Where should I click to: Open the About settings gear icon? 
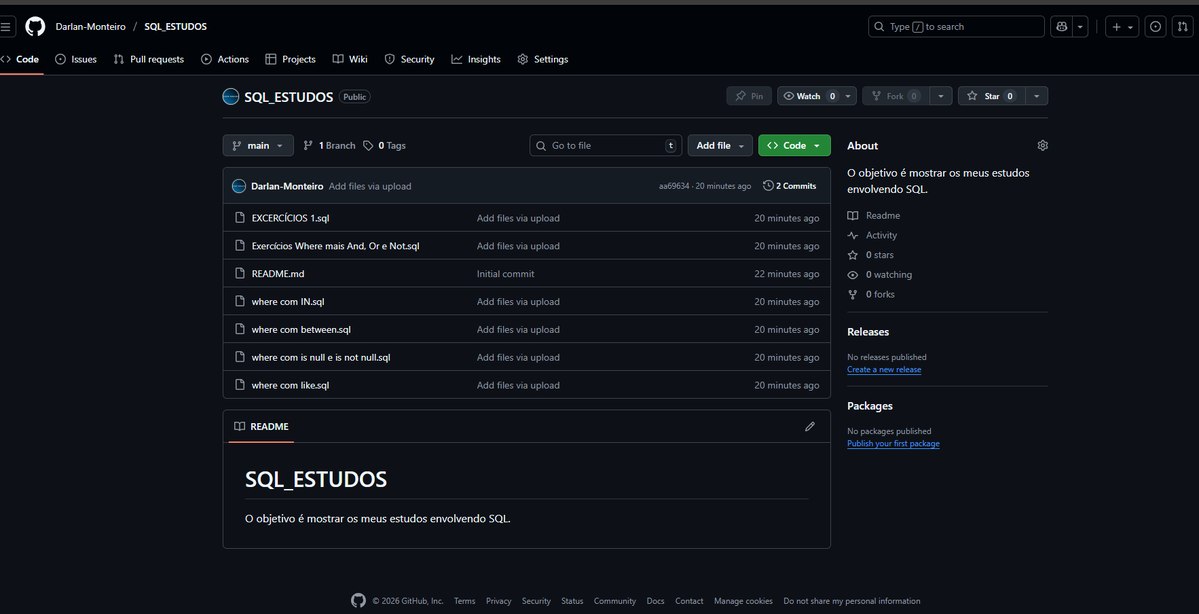click(x=1042, y=145)
